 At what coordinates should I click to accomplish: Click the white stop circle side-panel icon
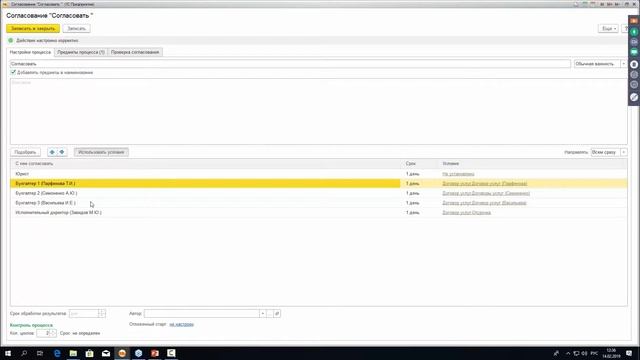634,64
